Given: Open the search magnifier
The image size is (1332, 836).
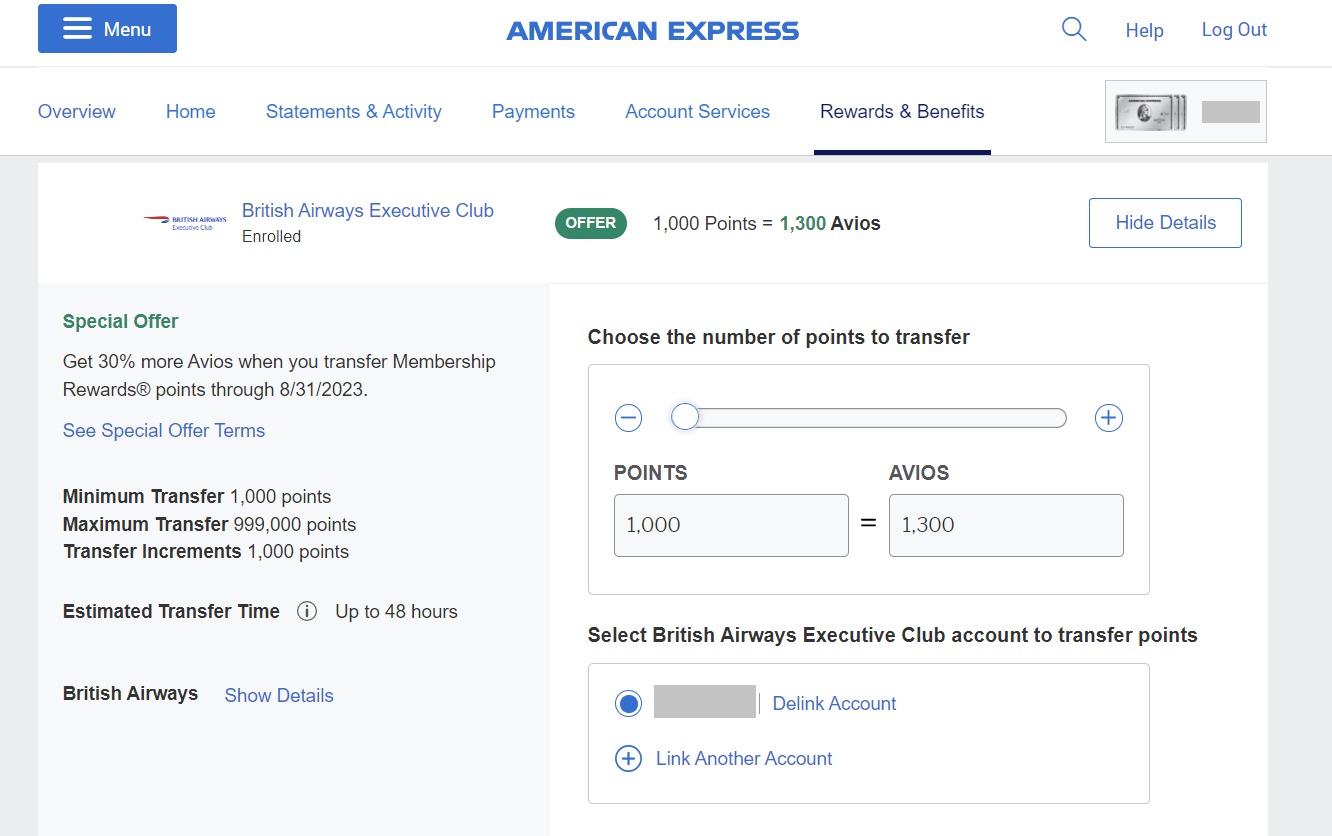Looking at the screenshot, I should 1073,29.
